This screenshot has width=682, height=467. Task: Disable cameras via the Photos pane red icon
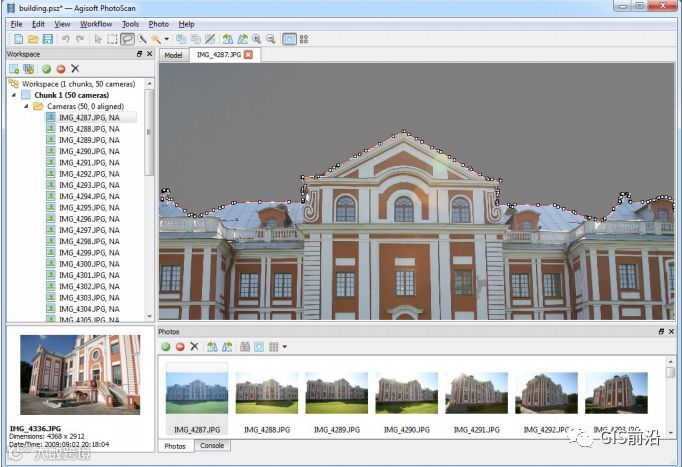click(x=180, y=347)
